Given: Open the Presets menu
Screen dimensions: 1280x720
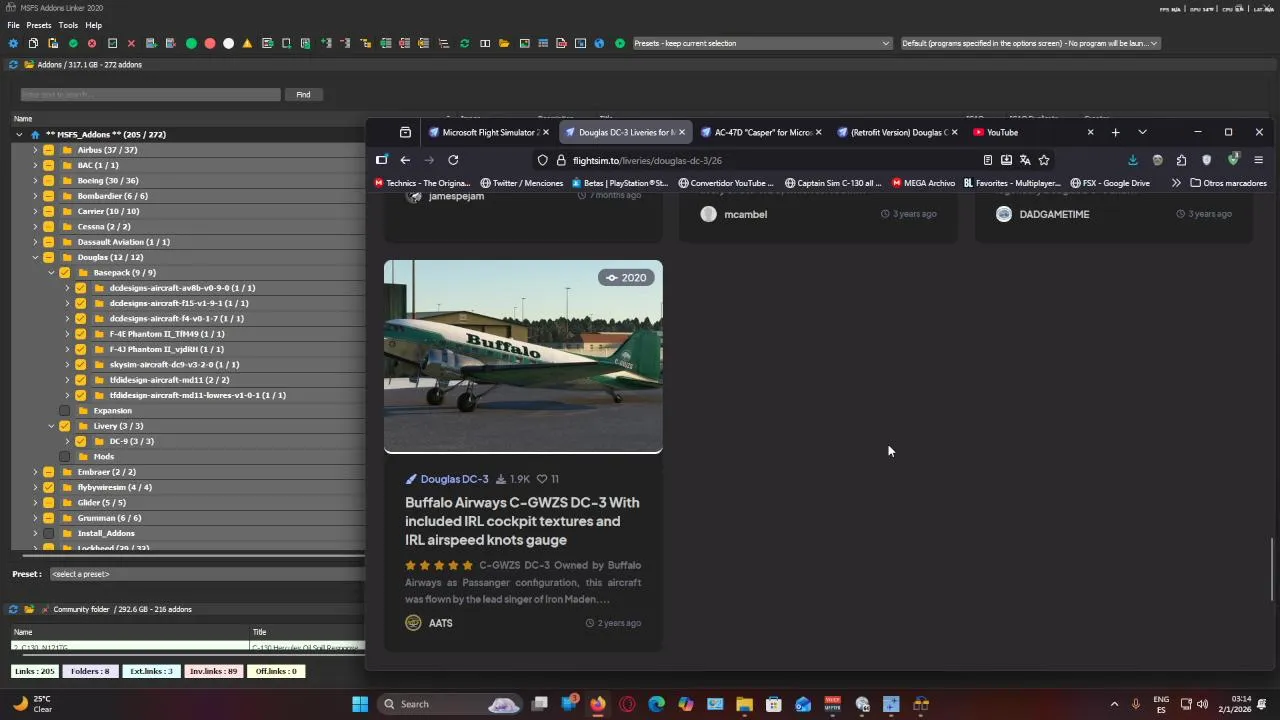Looking at the screenshot, I should pyautogui.click(x=39, y=25).
